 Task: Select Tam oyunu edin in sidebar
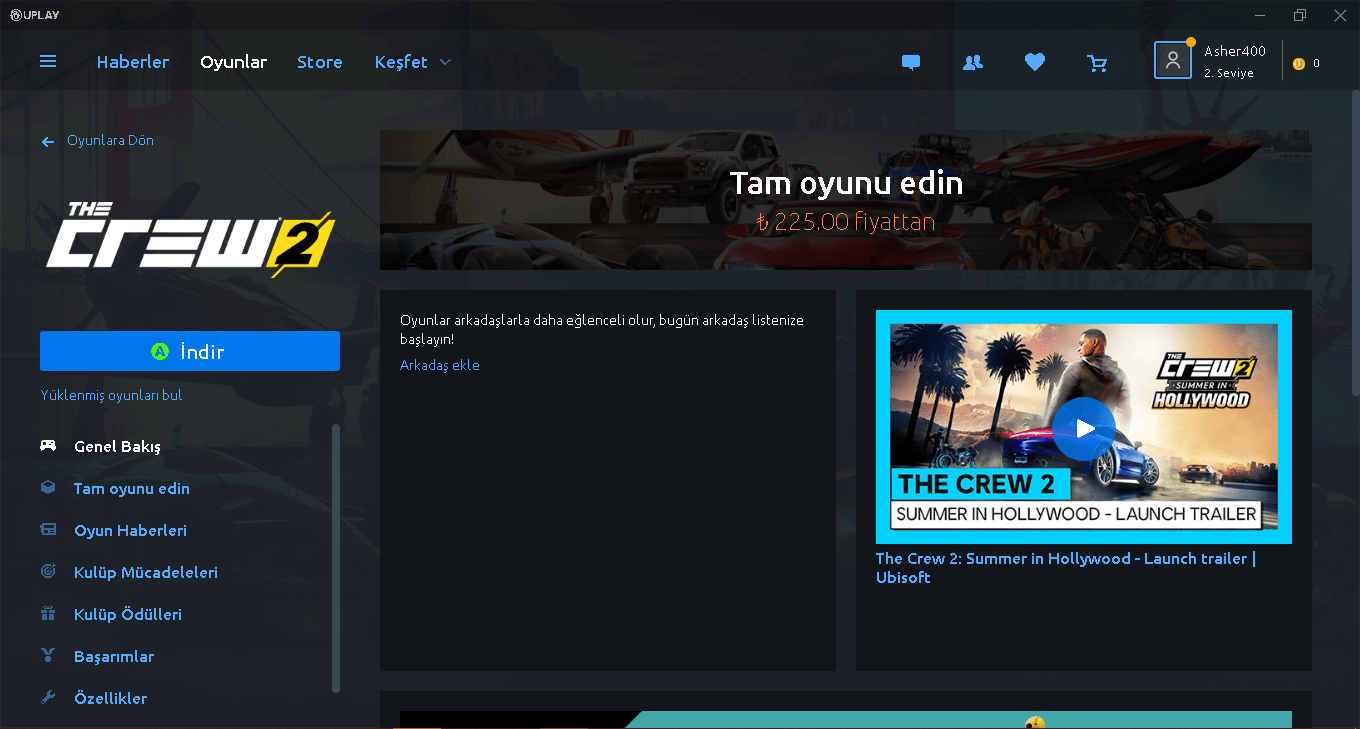(132, 488)
